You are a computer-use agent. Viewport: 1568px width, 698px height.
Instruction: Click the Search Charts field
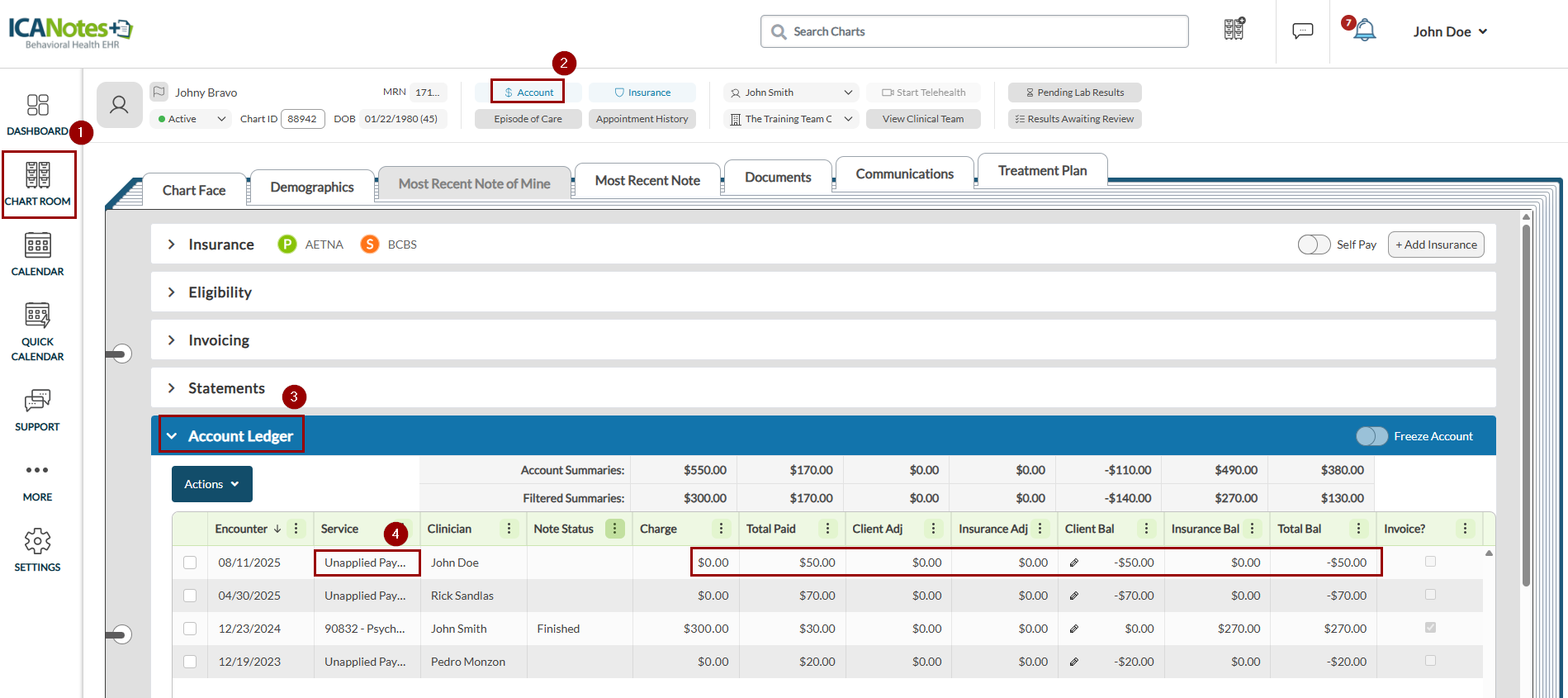pos(974,31)
